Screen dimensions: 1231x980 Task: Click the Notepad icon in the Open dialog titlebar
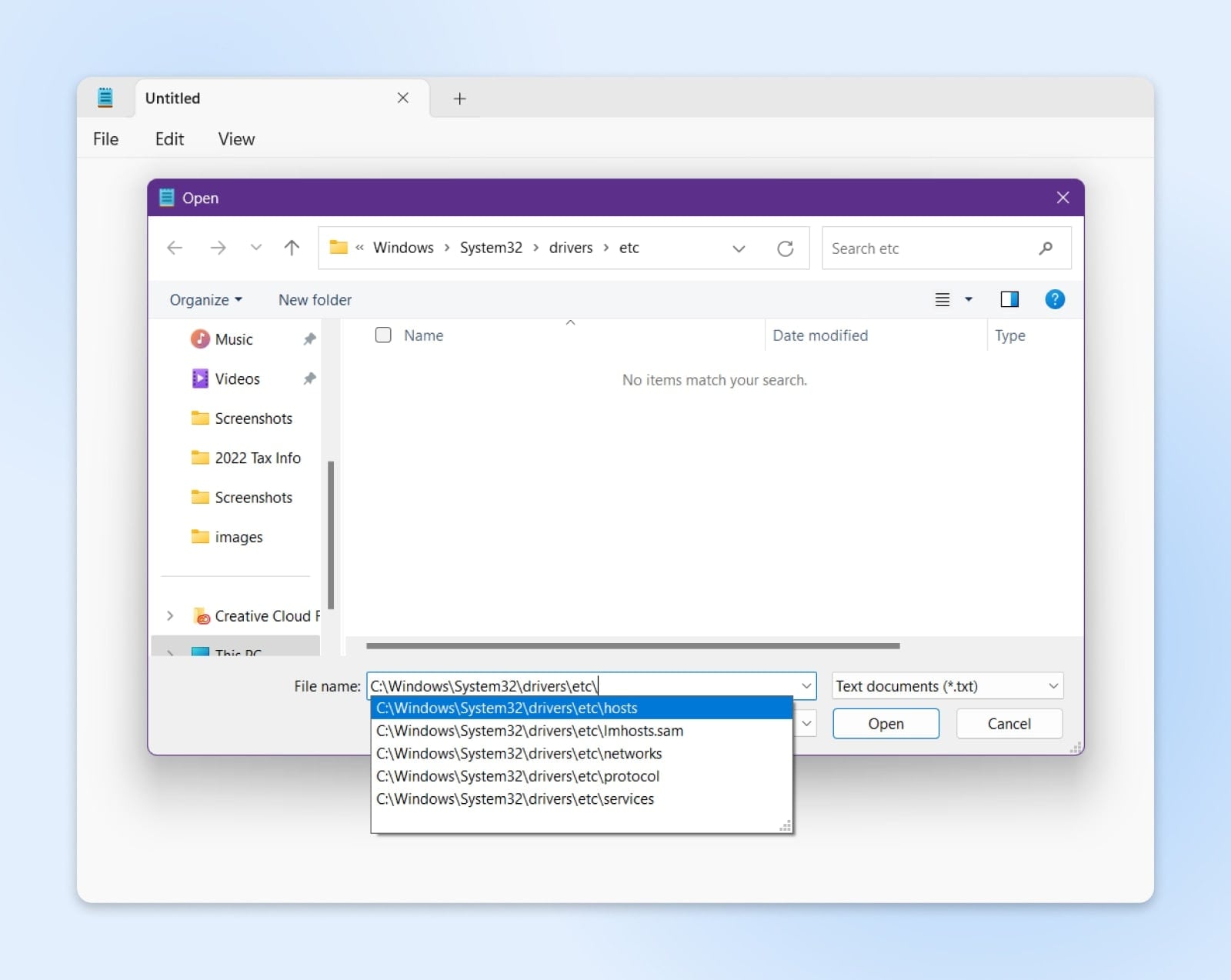165,197
